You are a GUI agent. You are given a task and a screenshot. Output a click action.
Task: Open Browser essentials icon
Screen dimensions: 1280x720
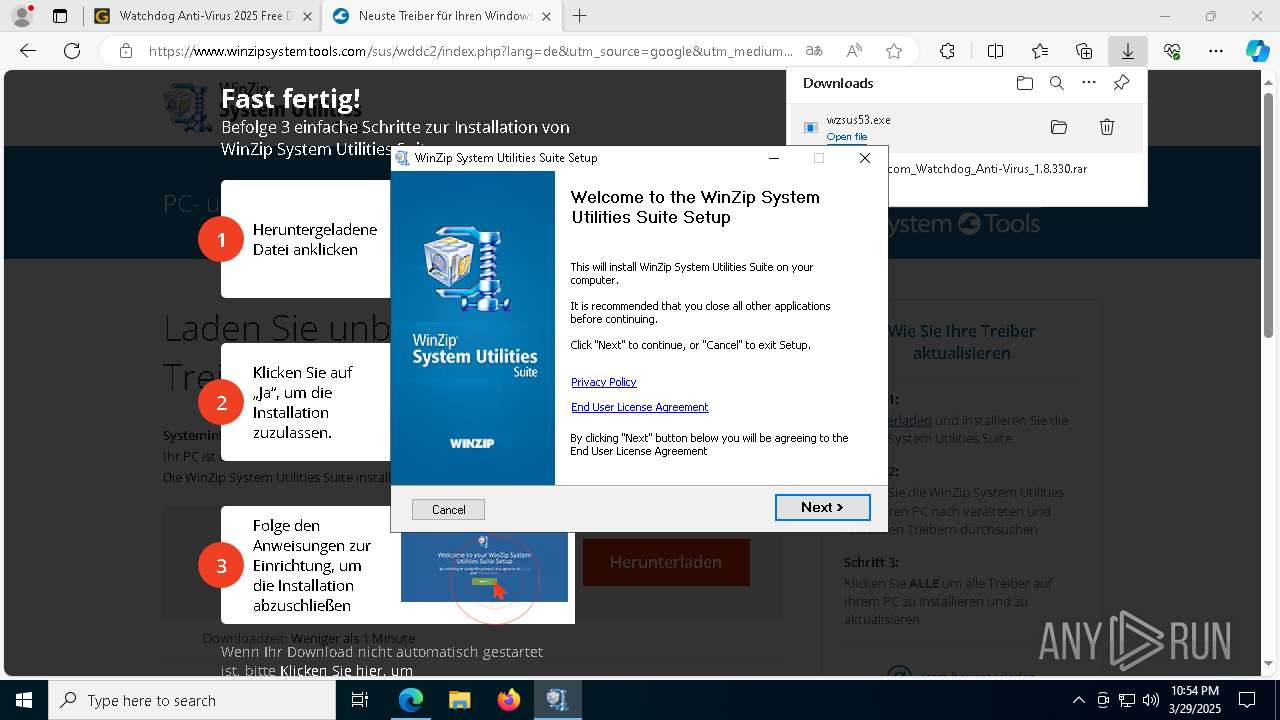1172,51
